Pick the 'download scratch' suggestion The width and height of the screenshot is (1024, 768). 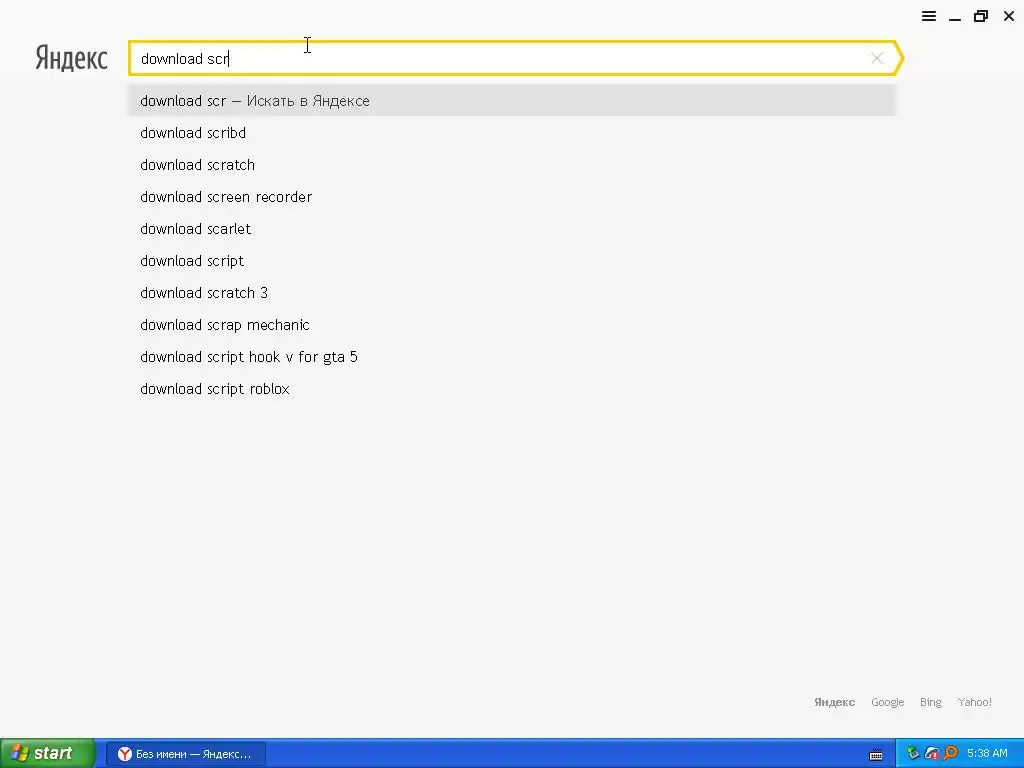click(x=512, y=165)
